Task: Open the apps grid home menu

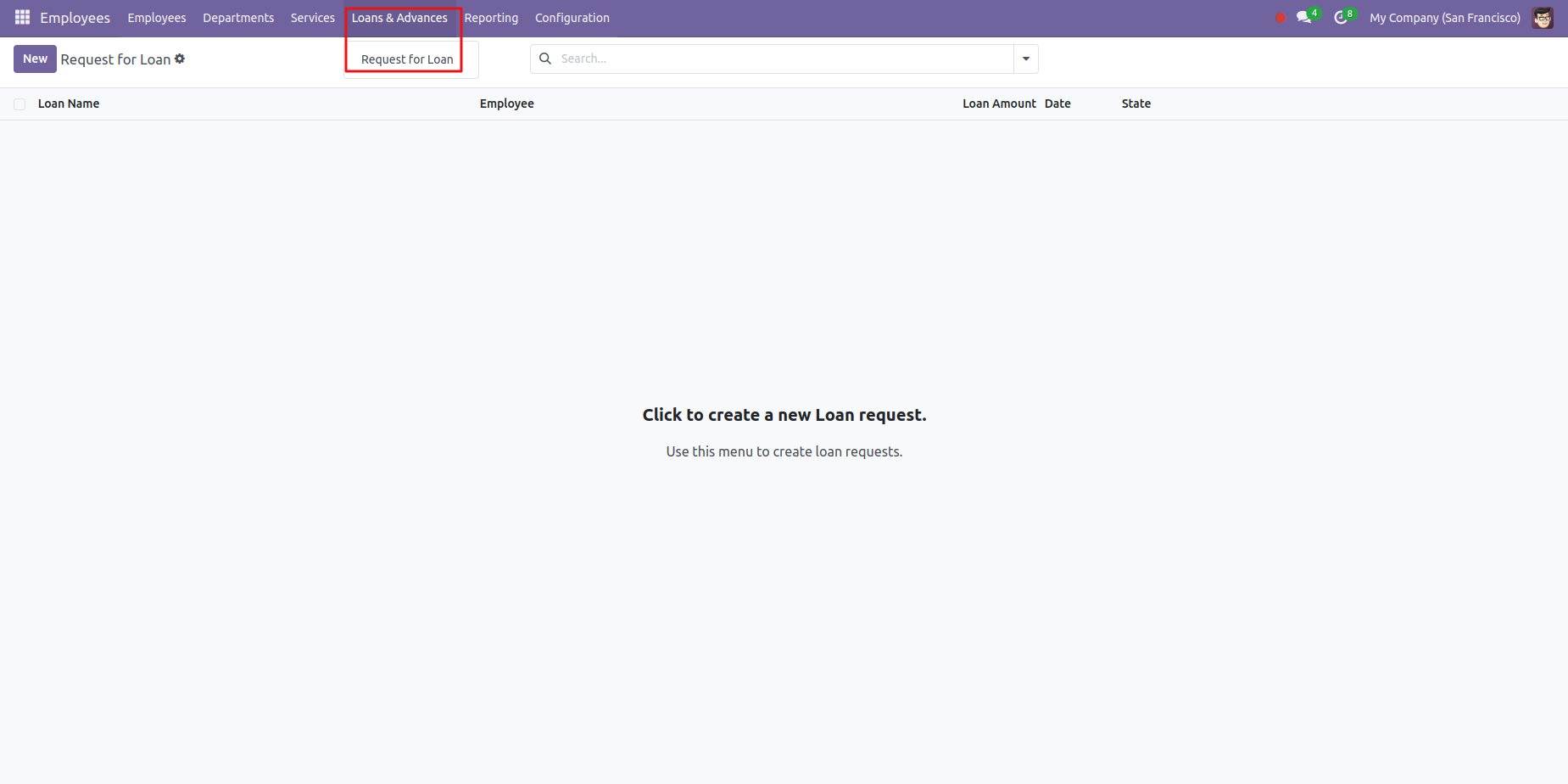Action: coord(22,18)
